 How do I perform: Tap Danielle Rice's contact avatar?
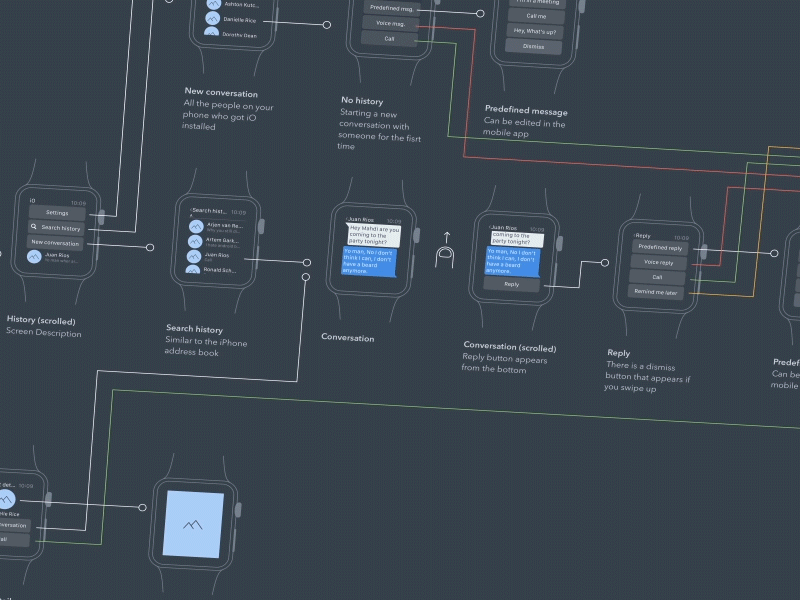[213, 18]
